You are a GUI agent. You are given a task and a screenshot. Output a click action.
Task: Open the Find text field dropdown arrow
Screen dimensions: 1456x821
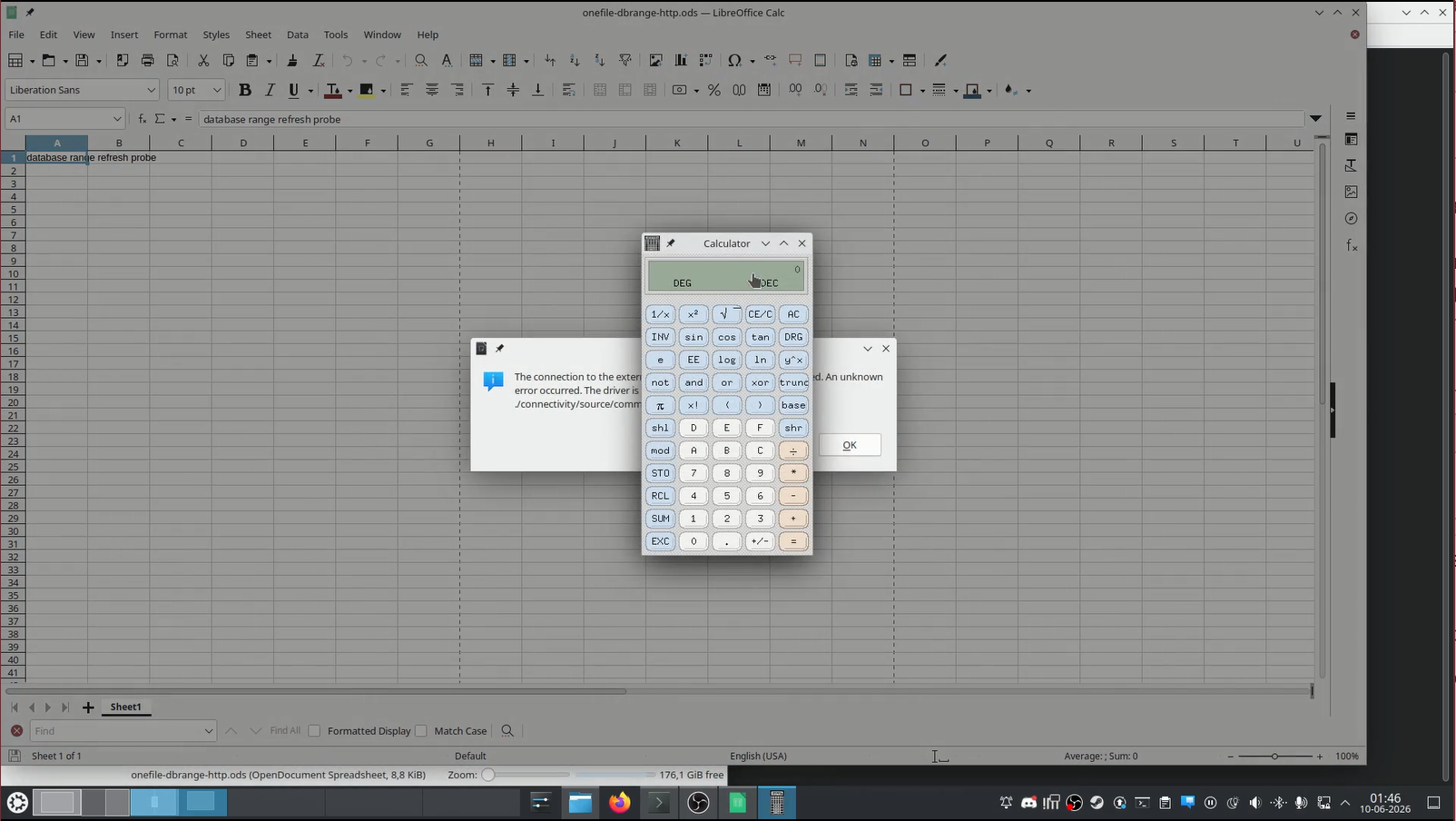click(x=208, y=731)
